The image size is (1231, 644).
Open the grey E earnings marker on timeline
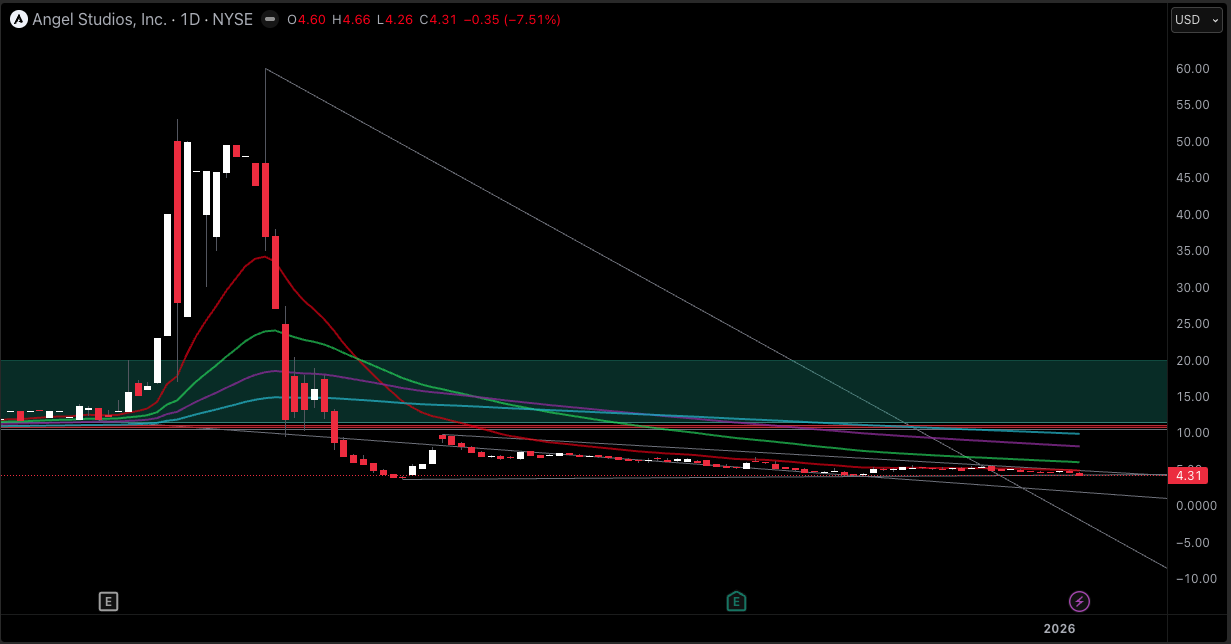[x=107, y=601]
